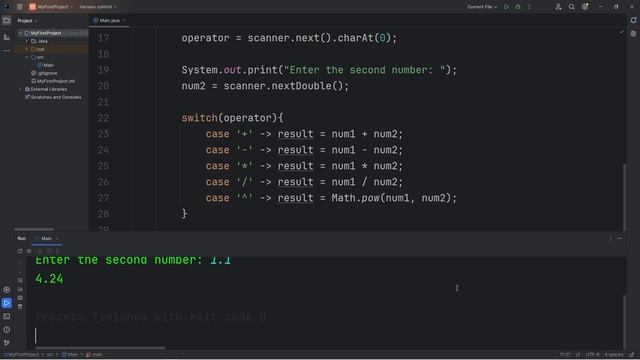Click the editor vertical scrollbar
This screenshot has width=640, height=360.
pyautogui.click(x=624, y=197)
